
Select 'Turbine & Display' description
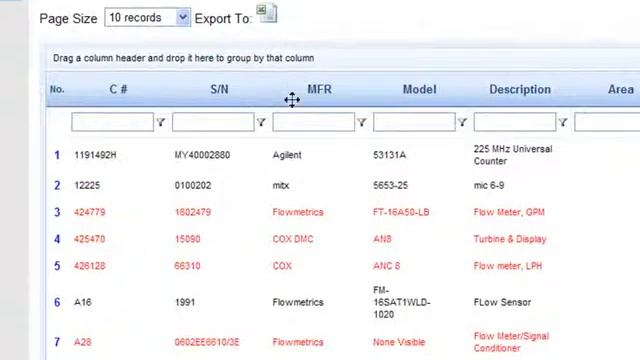click(510, 239)
